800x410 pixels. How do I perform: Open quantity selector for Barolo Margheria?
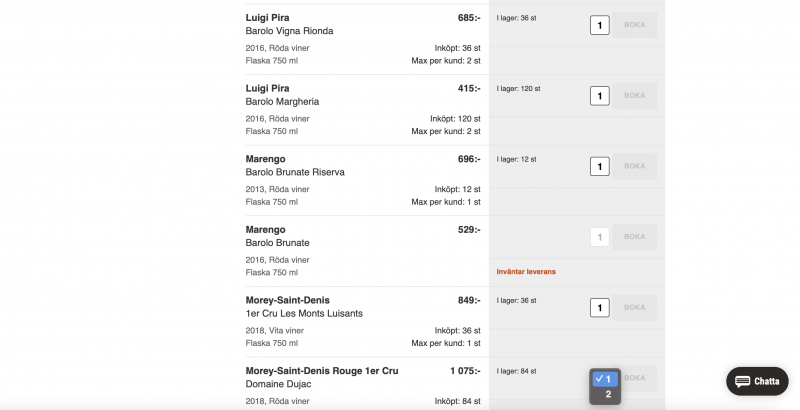click(599, 96)
